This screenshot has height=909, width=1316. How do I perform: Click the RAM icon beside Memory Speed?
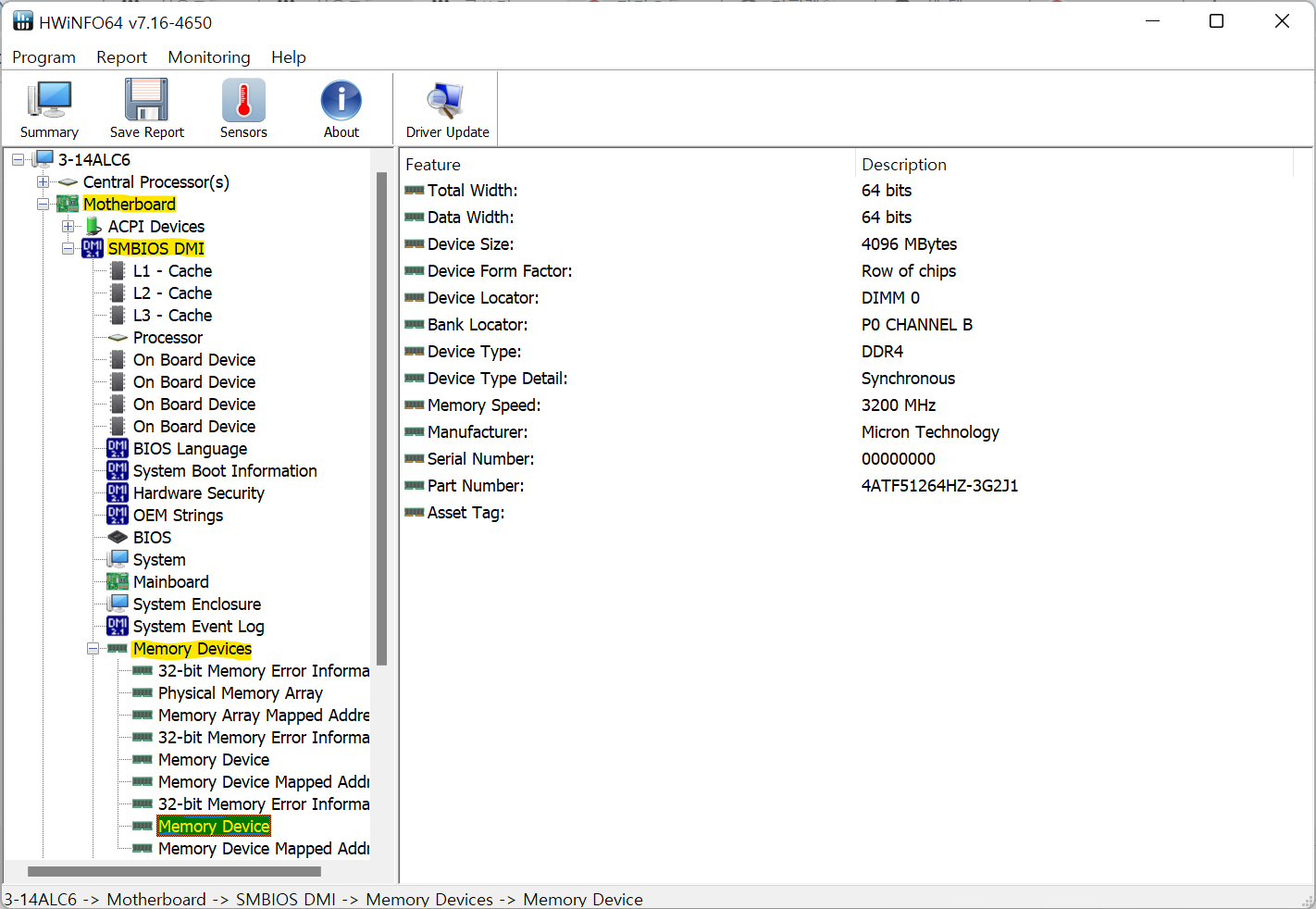click(x=415, y=405)
